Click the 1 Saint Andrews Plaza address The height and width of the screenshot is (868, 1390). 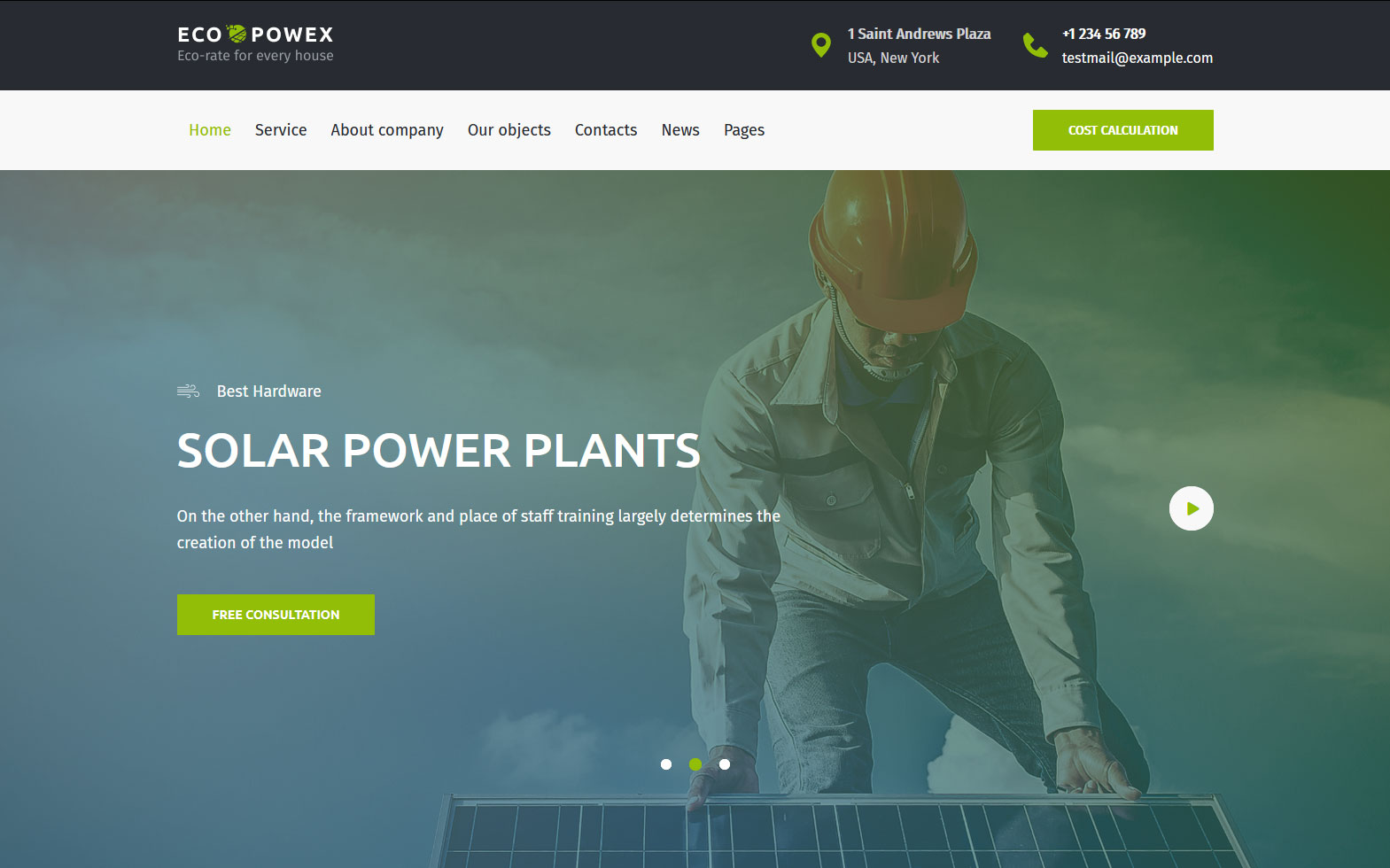click(919, 34)
